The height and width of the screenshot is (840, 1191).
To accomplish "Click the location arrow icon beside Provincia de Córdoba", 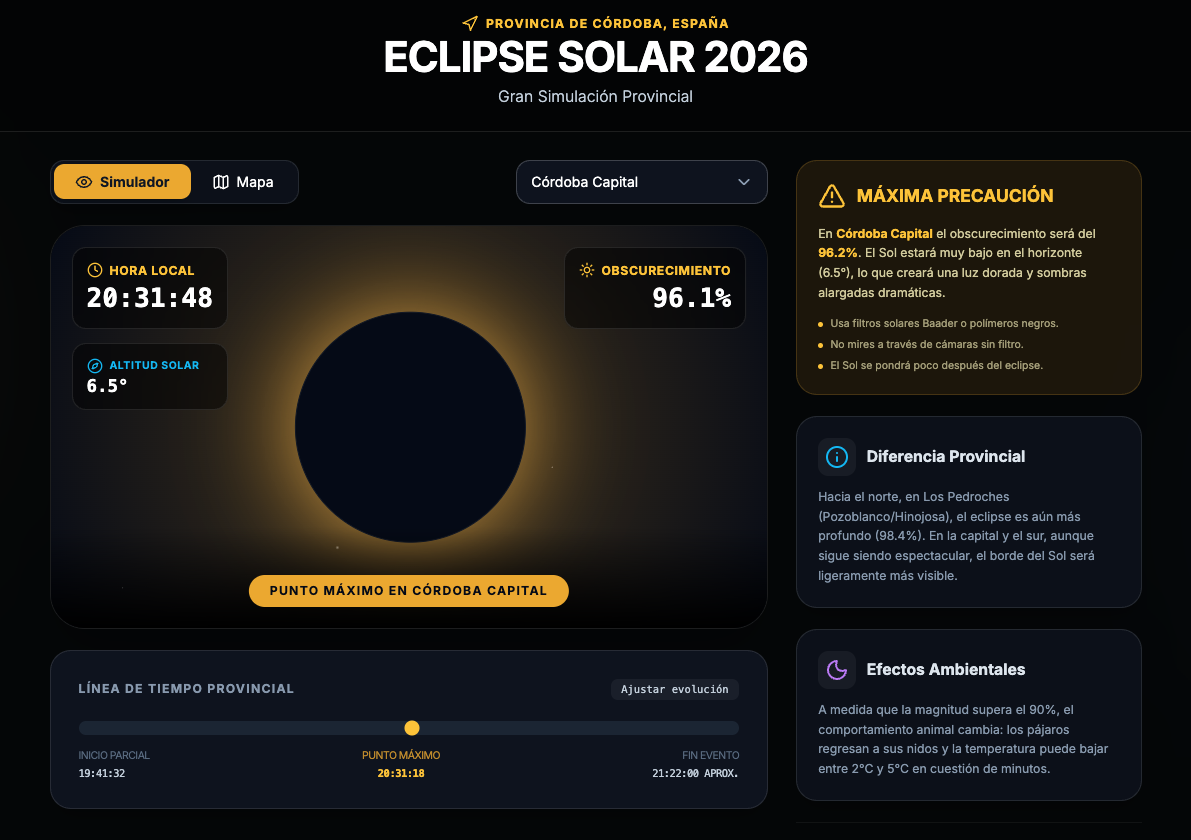I will point(470,23).
